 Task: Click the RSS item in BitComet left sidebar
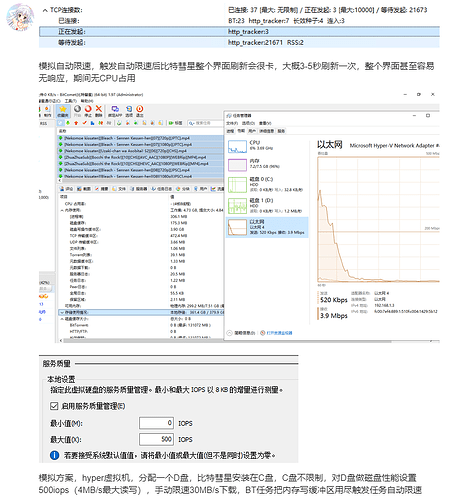point(43,123)
